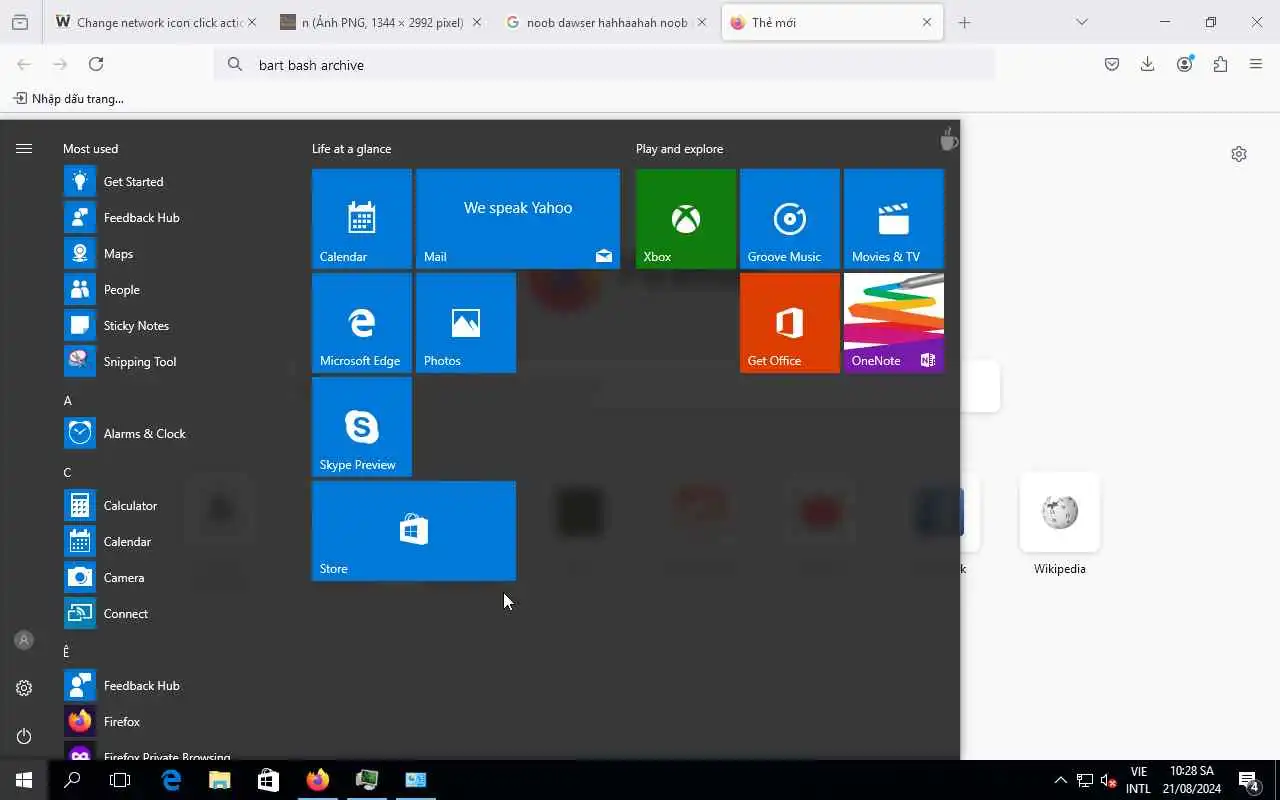This screenshot has height=800, width=1280.
Task: Show hidden system tray icons
Action: (x=1060, y=780)
